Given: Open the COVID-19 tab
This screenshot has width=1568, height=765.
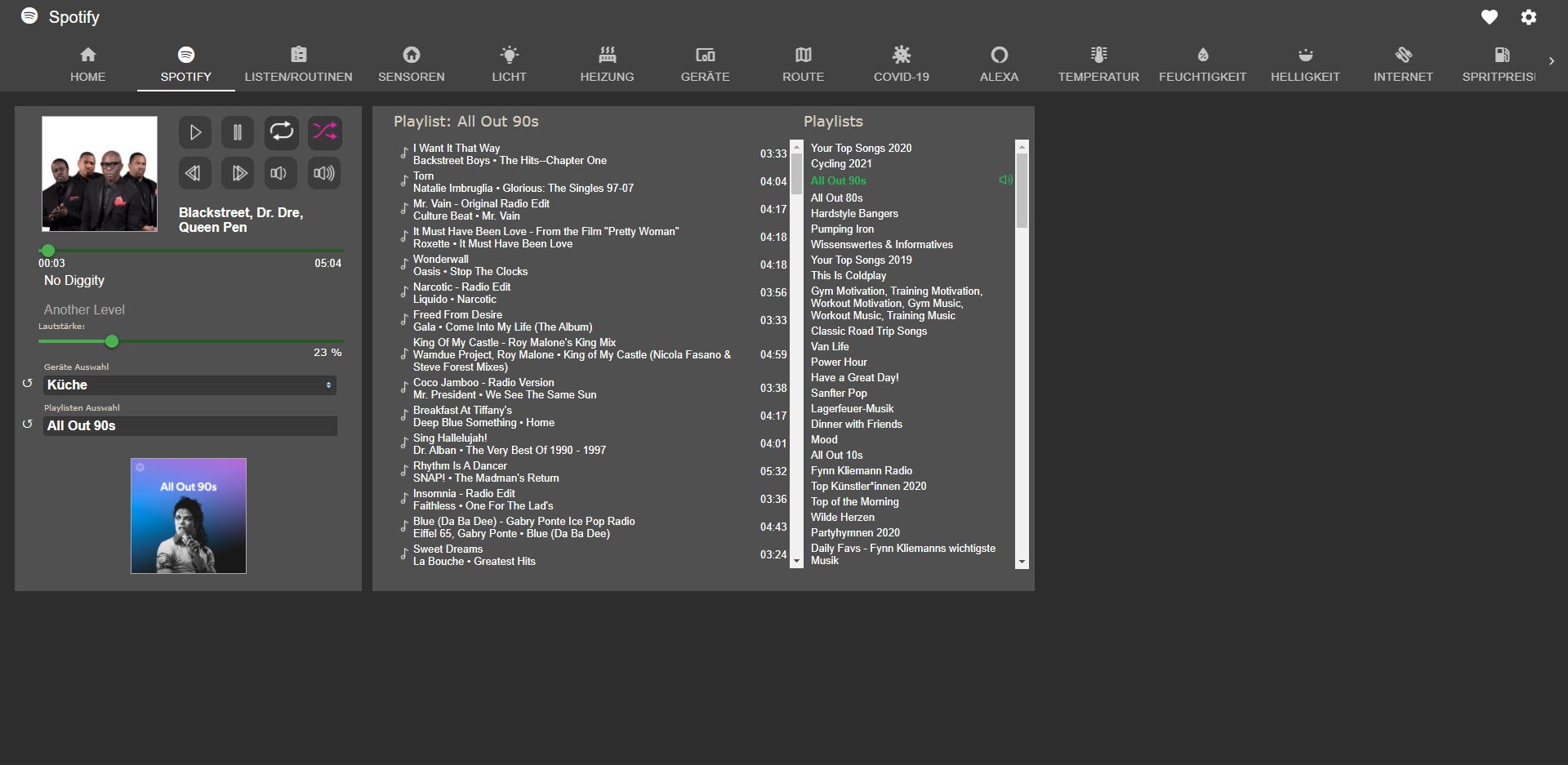Looking at the screenshot, I should click(902, 65).
